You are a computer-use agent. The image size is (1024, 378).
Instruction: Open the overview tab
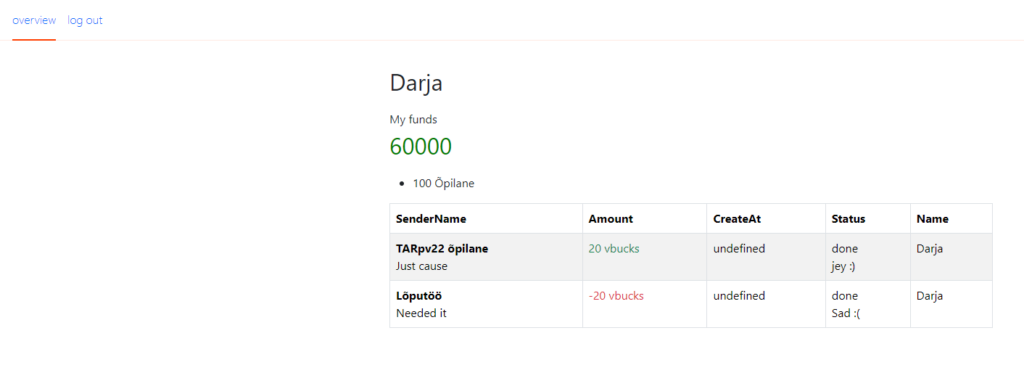click(x=34, y=20)
